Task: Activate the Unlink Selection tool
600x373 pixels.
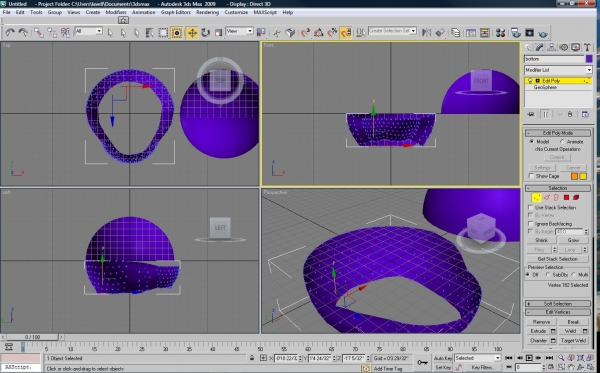Action: click(x=52, y=33)
